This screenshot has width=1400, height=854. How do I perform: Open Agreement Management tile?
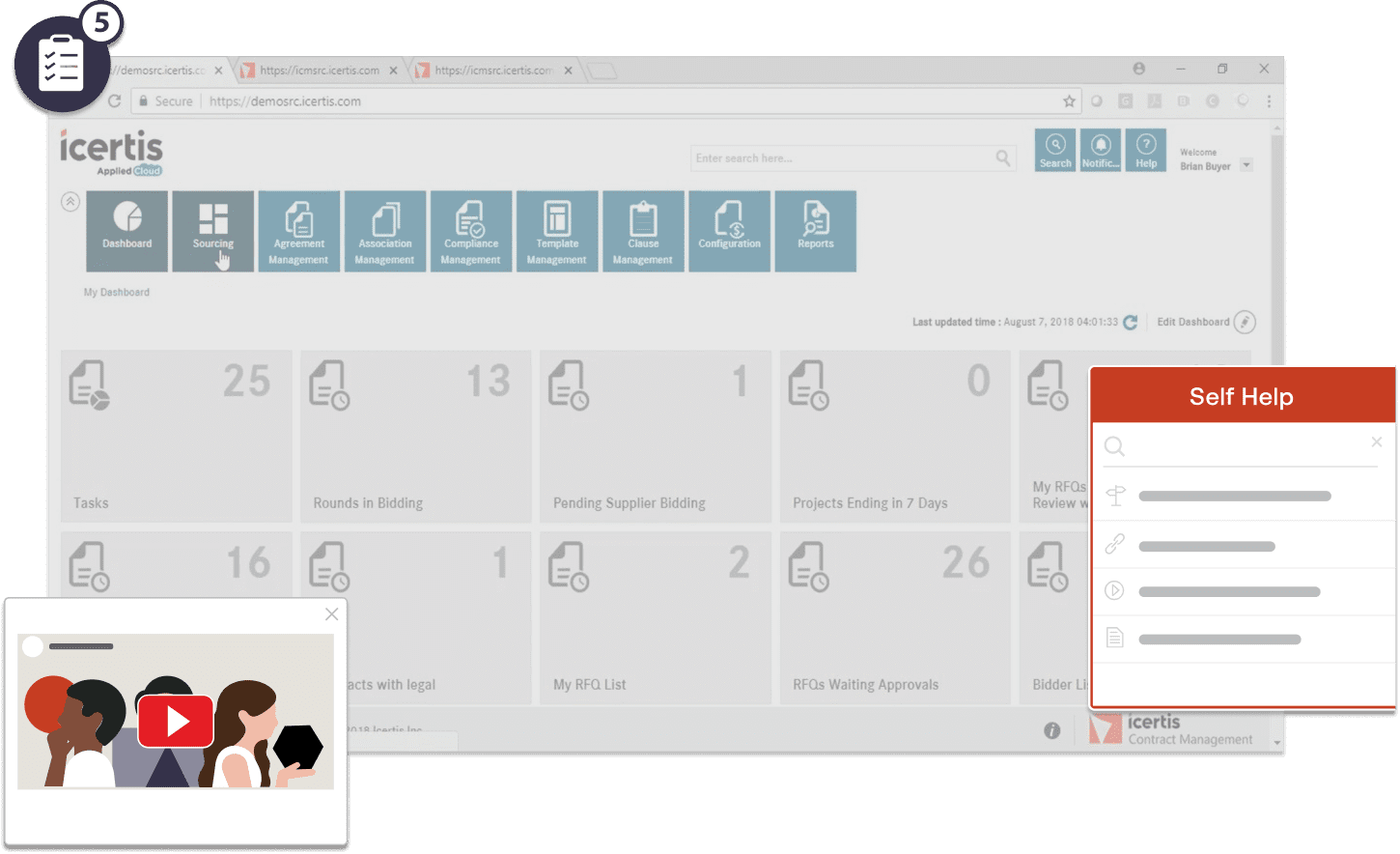point(298,231)
